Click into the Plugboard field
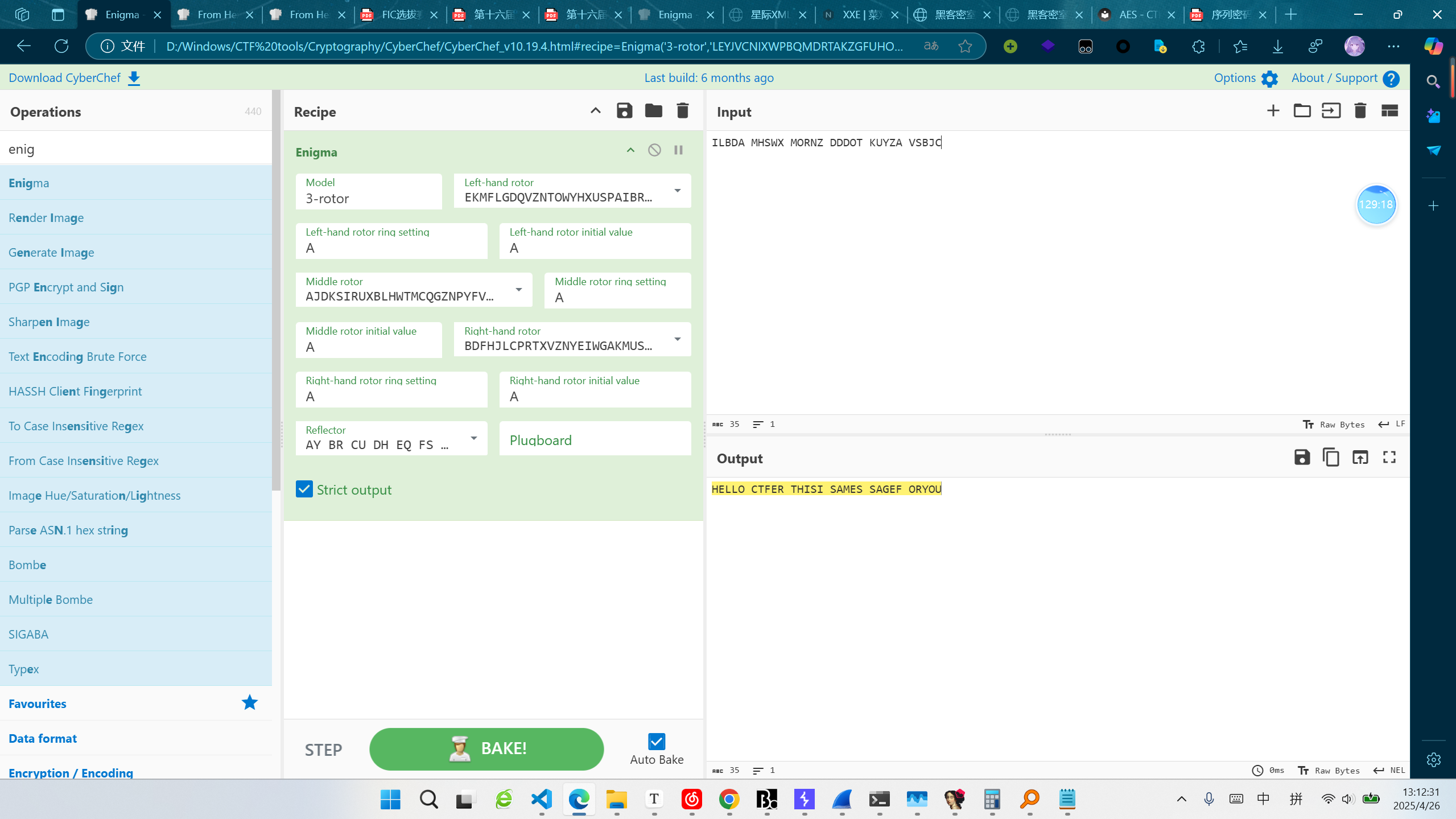This screenshot has width=1456, height=819. click(x=595, y=439)
